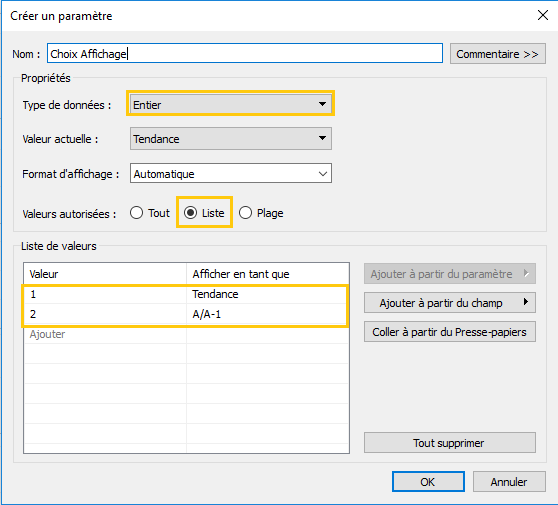Confirm with the OK button

click(428, 482)
